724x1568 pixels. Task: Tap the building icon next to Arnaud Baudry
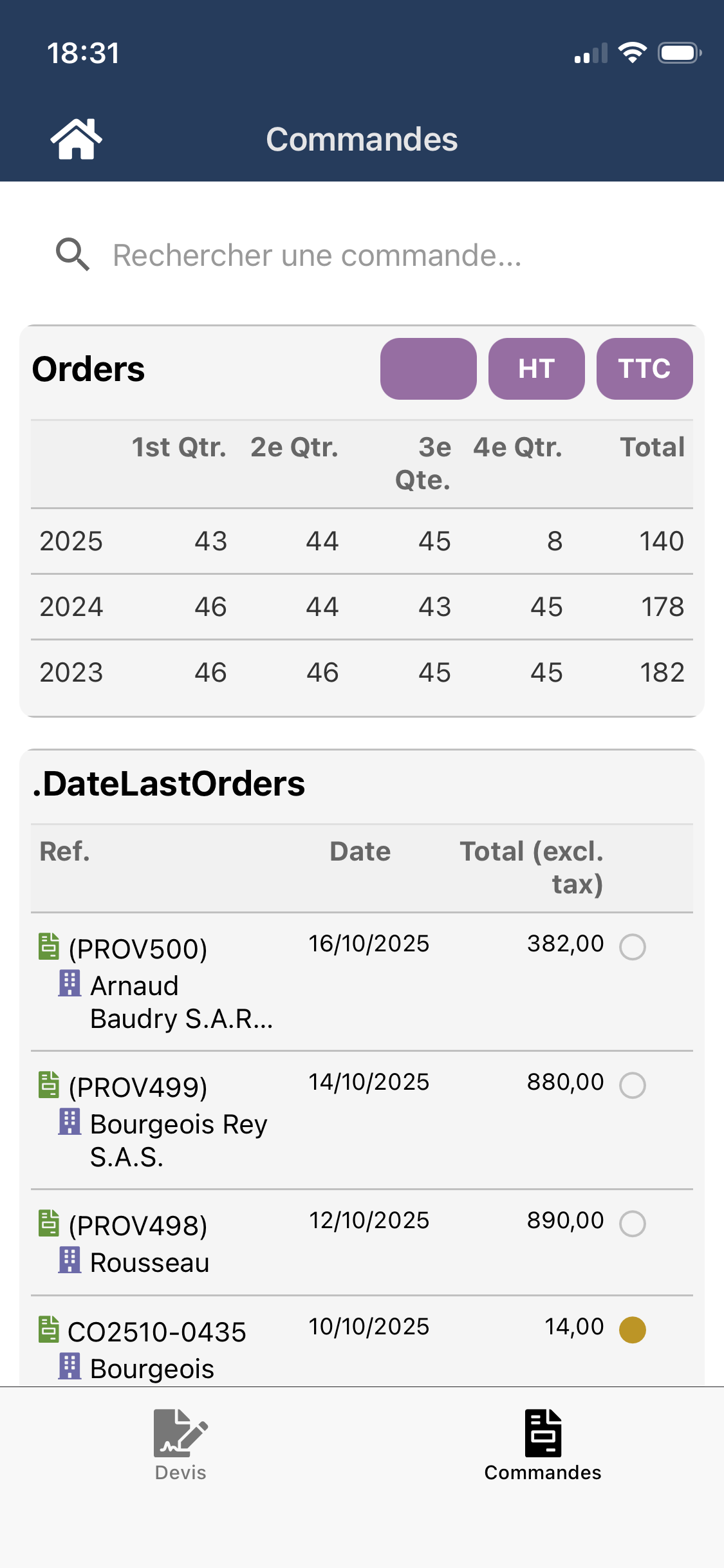70,984
